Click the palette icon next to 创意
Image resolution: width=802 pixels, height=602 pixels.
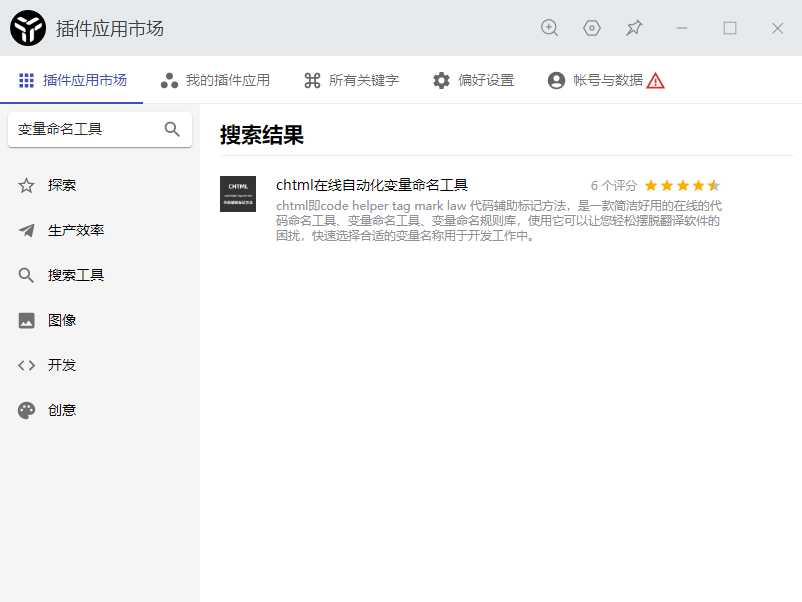[x=26, y=410]
